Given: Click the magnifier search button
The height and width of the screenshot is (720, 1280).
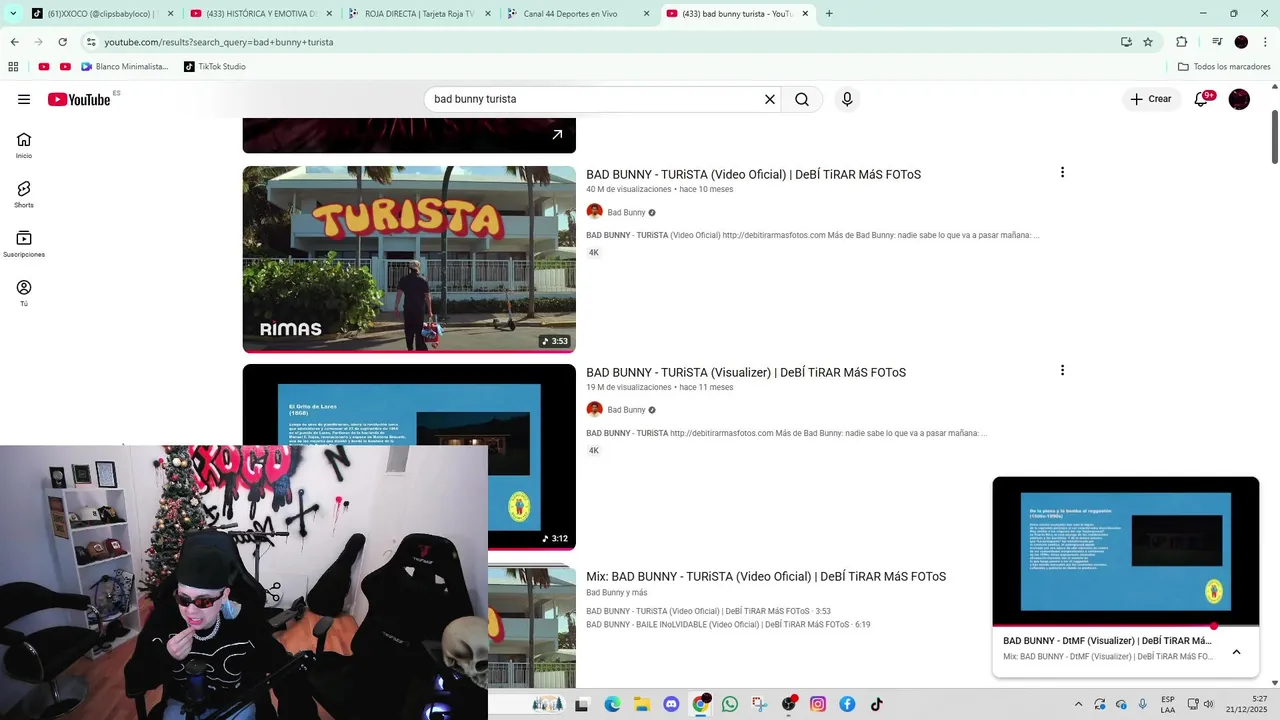Looking at the screenshot, I should click(802, 99).
